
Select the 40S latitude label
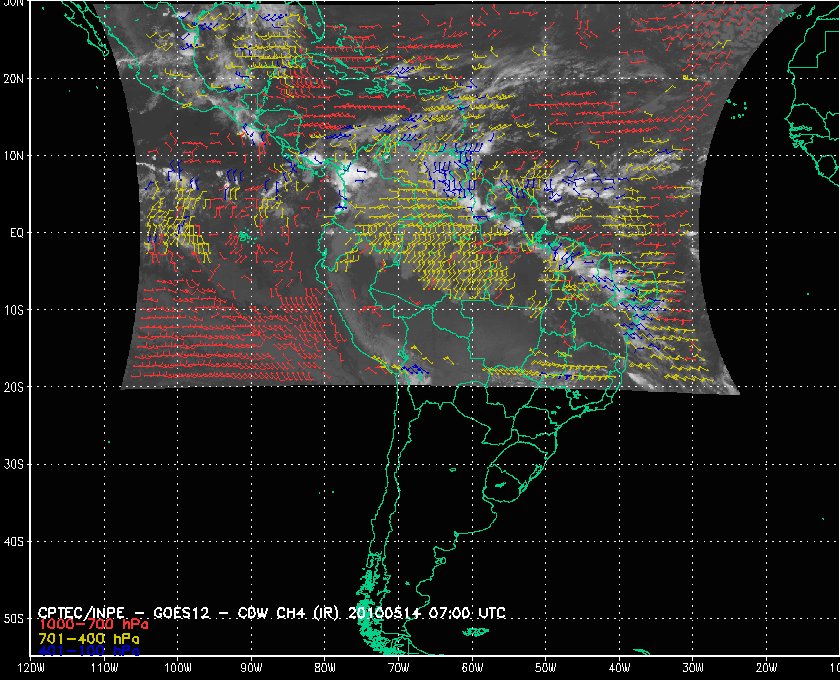13,542
